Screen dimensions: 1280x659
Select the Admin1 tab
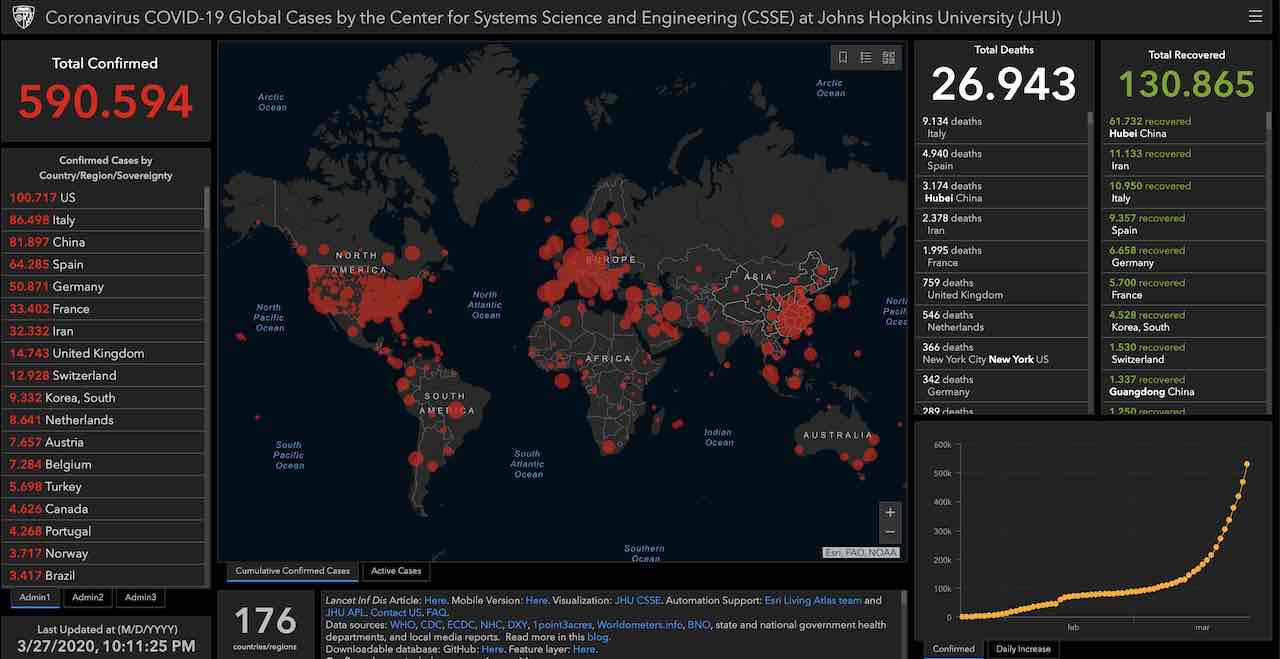coord(36,597)
